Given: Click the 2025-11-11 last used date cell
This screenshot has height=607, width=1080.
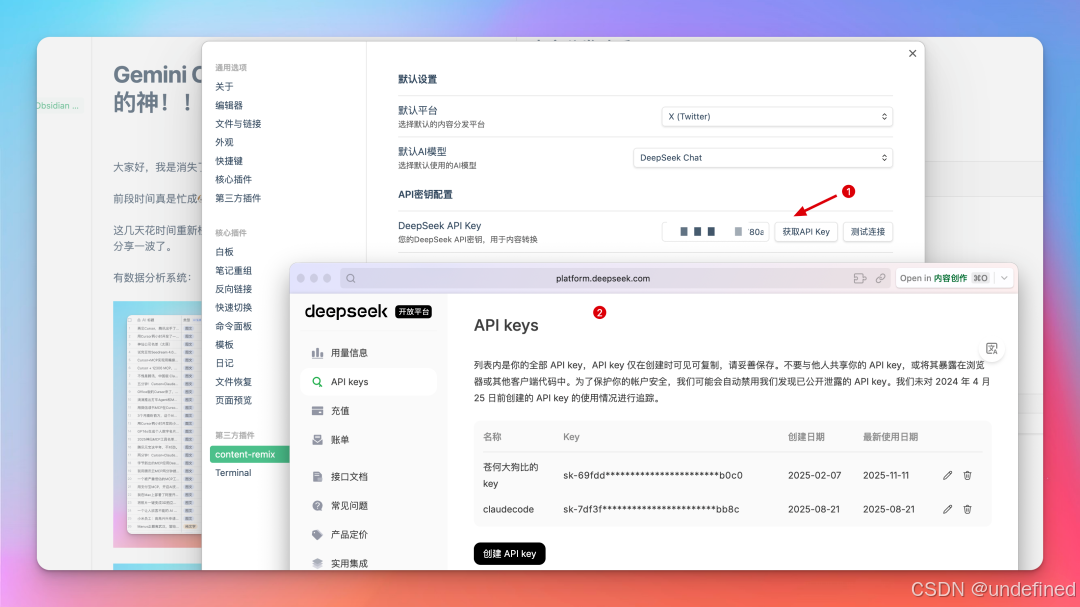Looking at the screenshot, I should tap(886, 475).
